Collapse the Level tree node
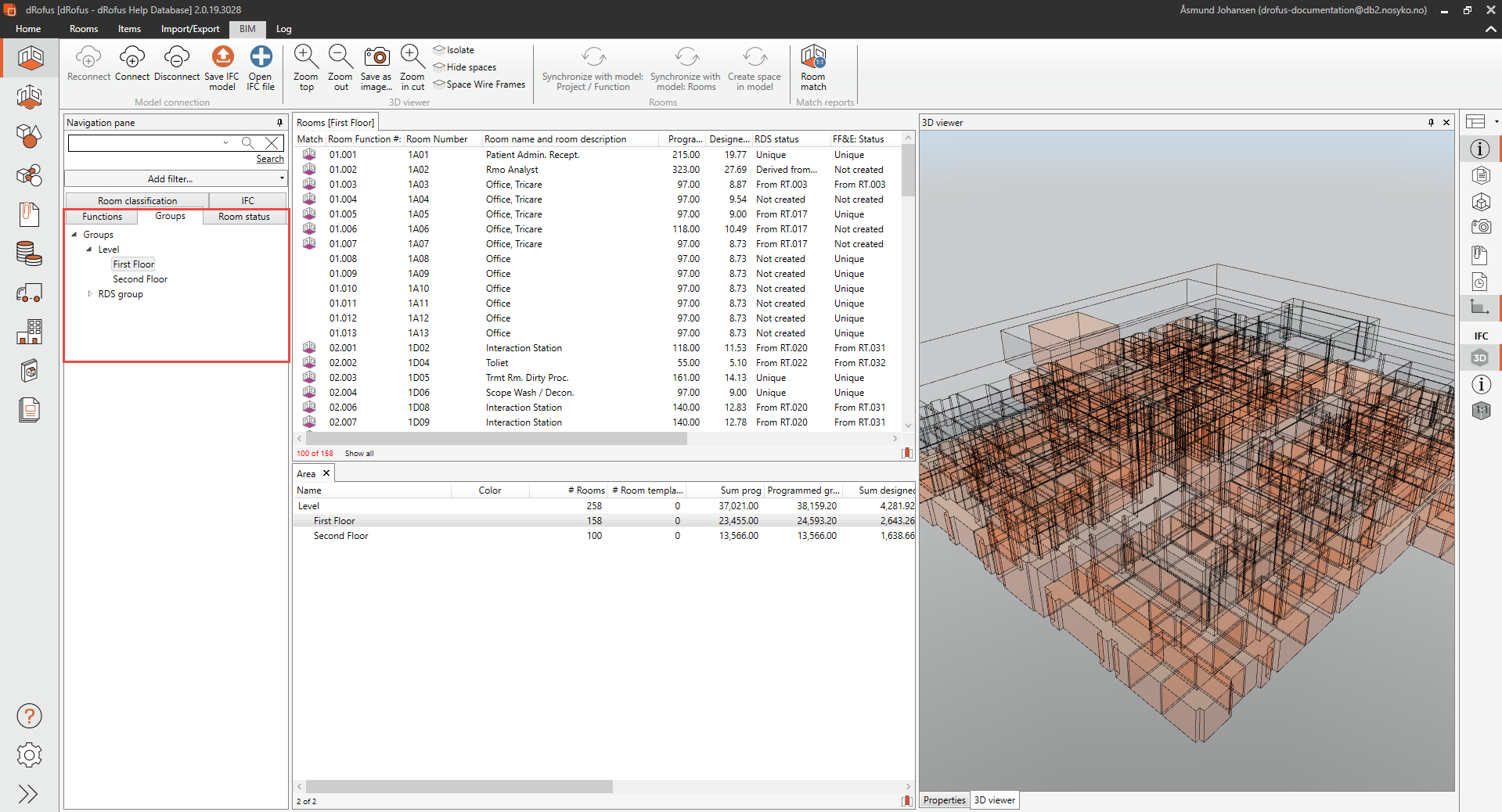Screen dimensions: 1502x812 click(x=89, y=250)
